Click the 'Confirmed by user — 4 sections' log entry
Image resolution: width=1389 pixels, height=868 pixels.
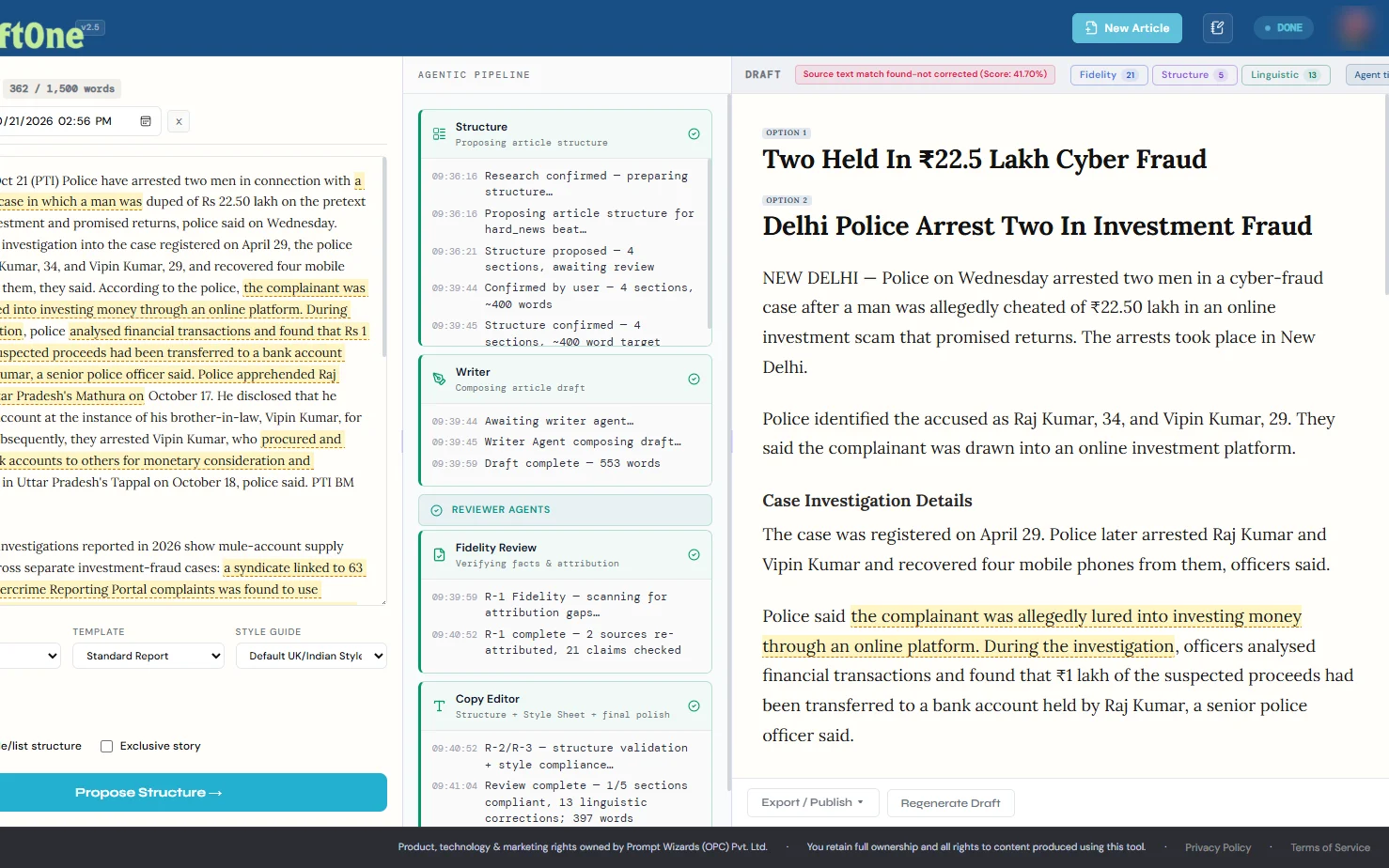coord(589,296)
